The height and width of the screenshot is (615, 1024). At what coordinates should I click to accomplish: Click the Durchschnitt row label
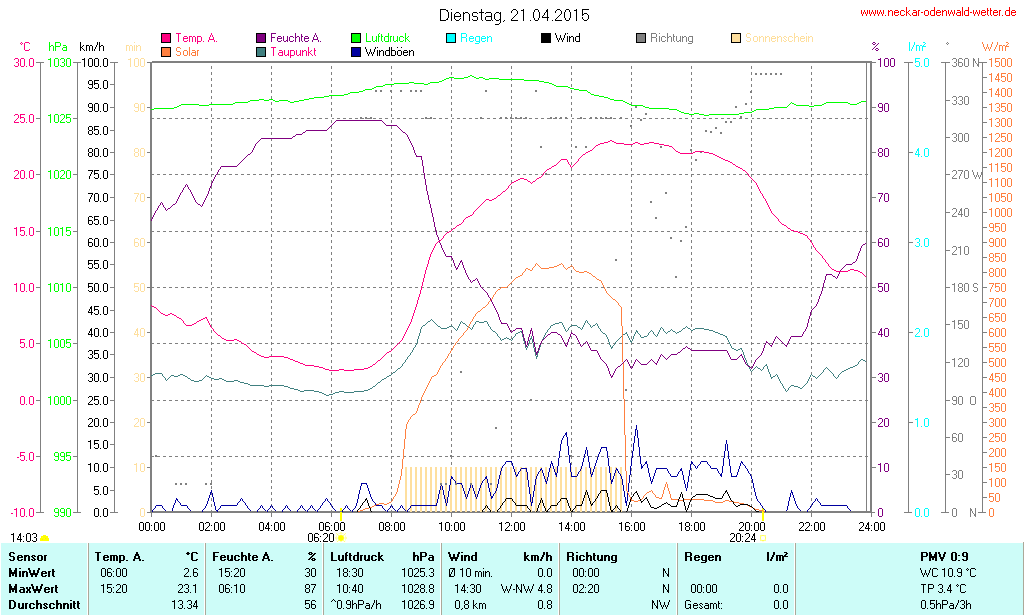pyautogui.click(x=42, y=604)
